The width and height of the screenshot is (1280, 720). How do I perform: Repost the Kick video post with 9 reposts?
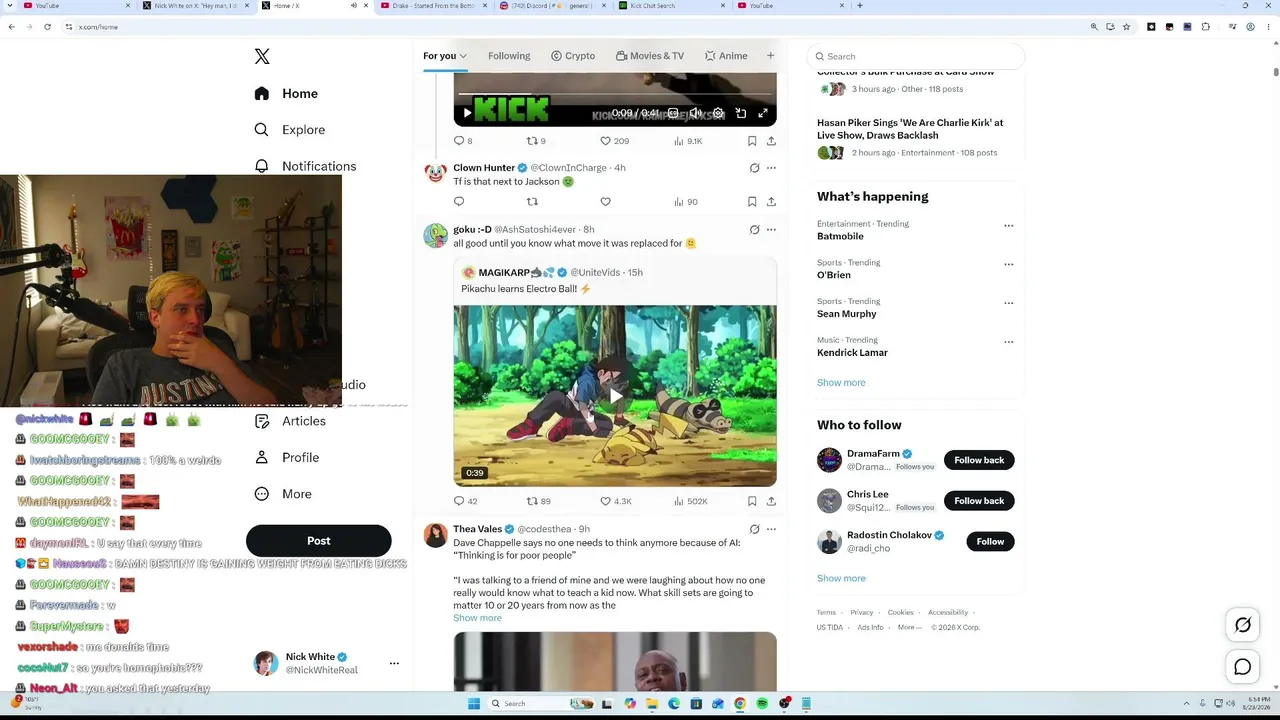click(536, 141)
